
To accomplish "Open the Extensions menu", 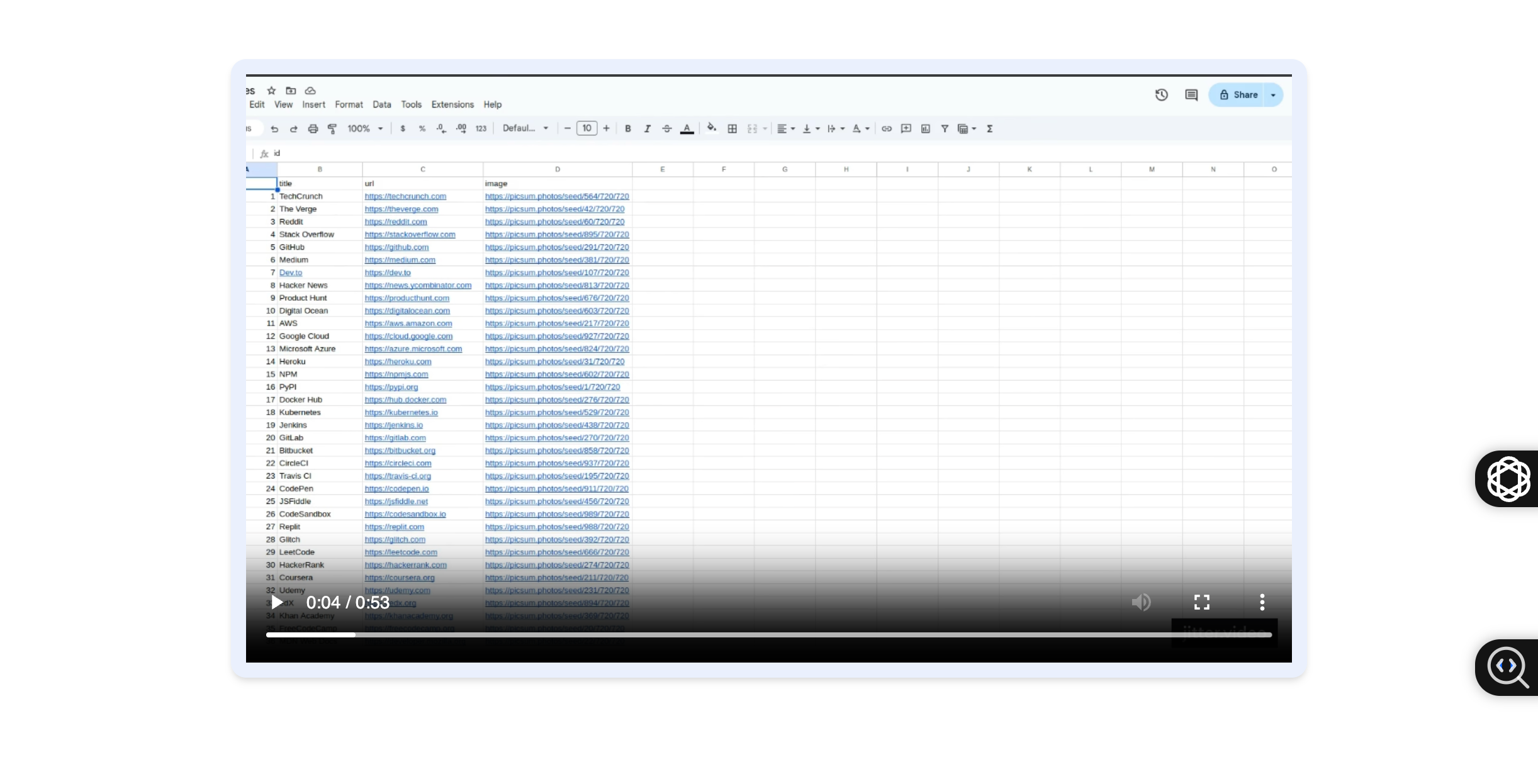I will [452, 104].
